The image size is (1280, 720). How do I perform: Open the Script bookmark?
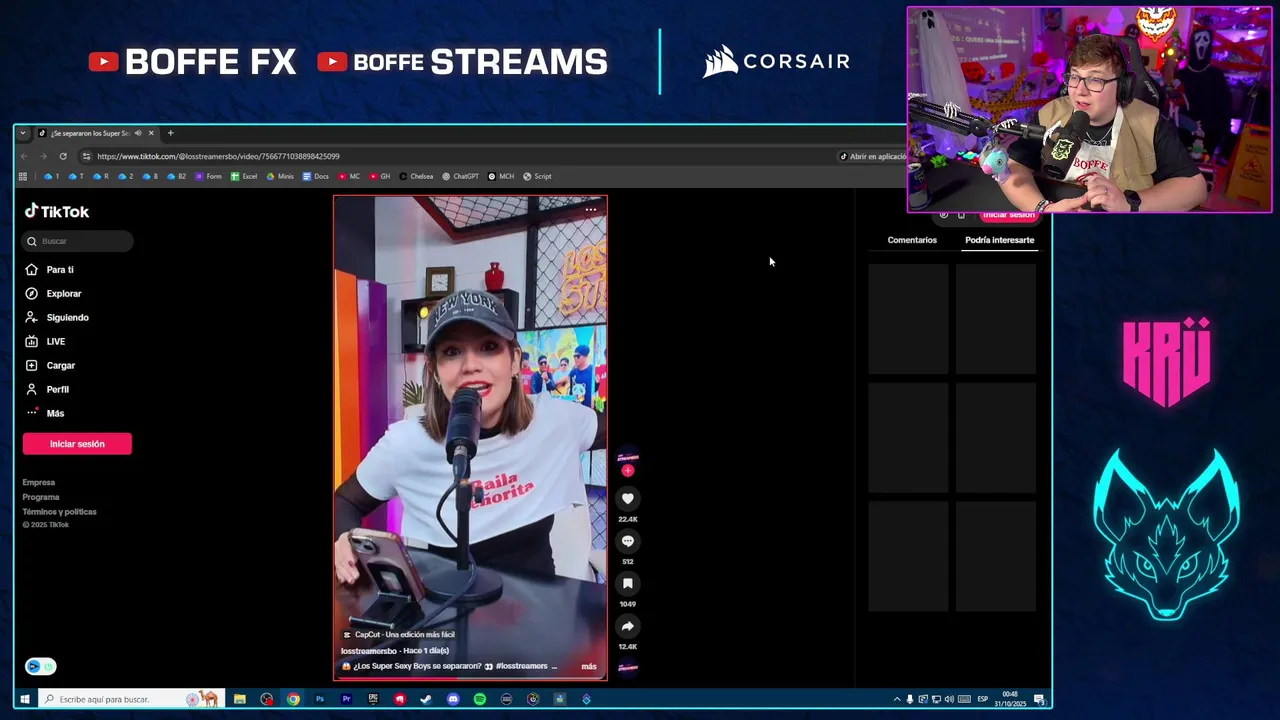tap(537, 176)
